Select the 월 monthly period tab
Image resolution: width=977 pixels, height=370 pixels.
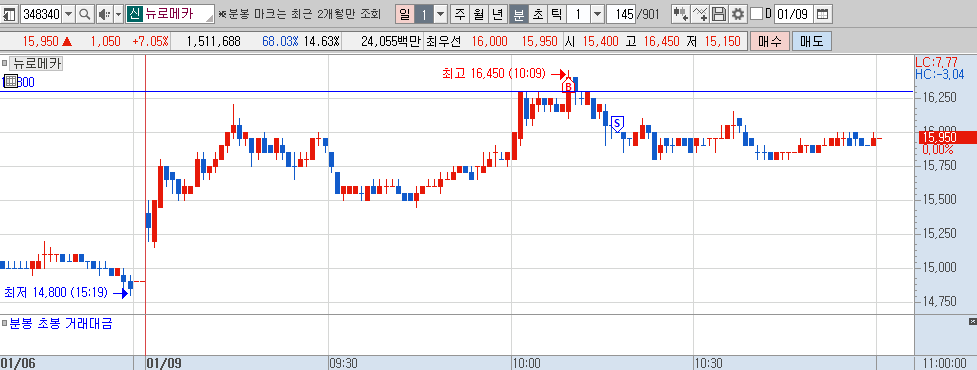tap(479, 13)
